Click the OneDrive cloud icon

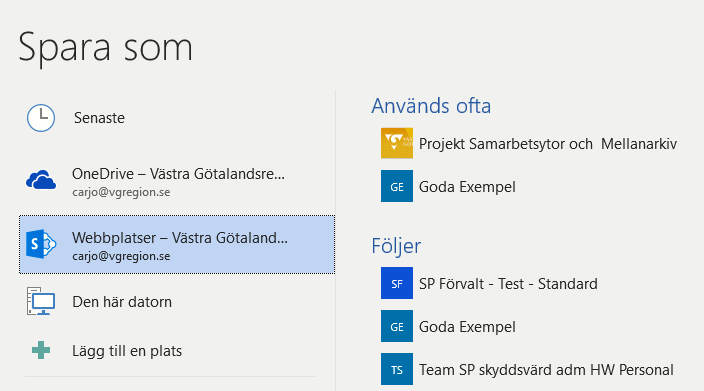(x=41, y=180)
